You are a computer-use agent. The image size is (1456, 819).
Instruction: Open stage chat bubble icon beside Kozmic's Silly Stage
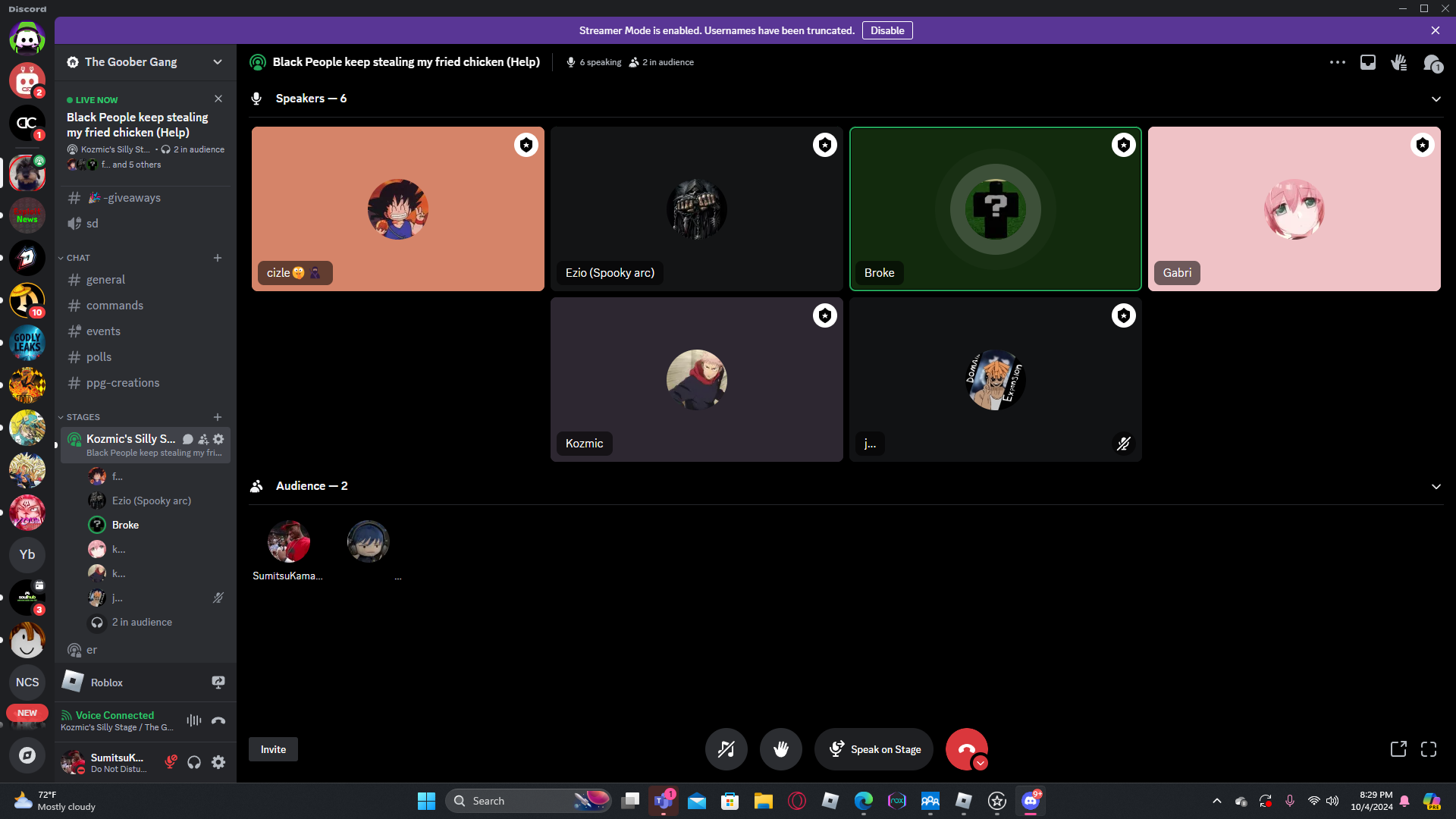click(x=188, y=439)
